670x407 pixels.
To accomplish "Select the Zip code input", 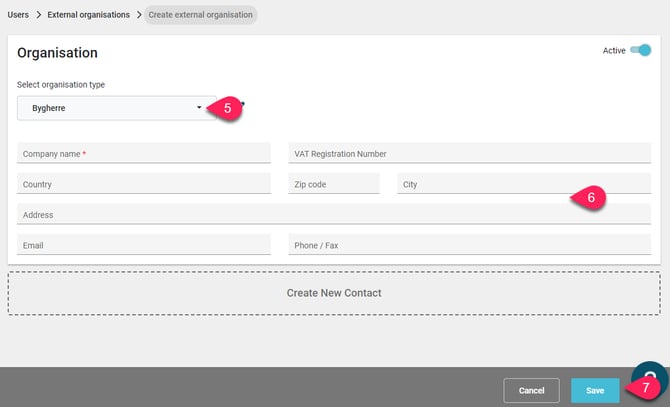I will pos(333,184).
